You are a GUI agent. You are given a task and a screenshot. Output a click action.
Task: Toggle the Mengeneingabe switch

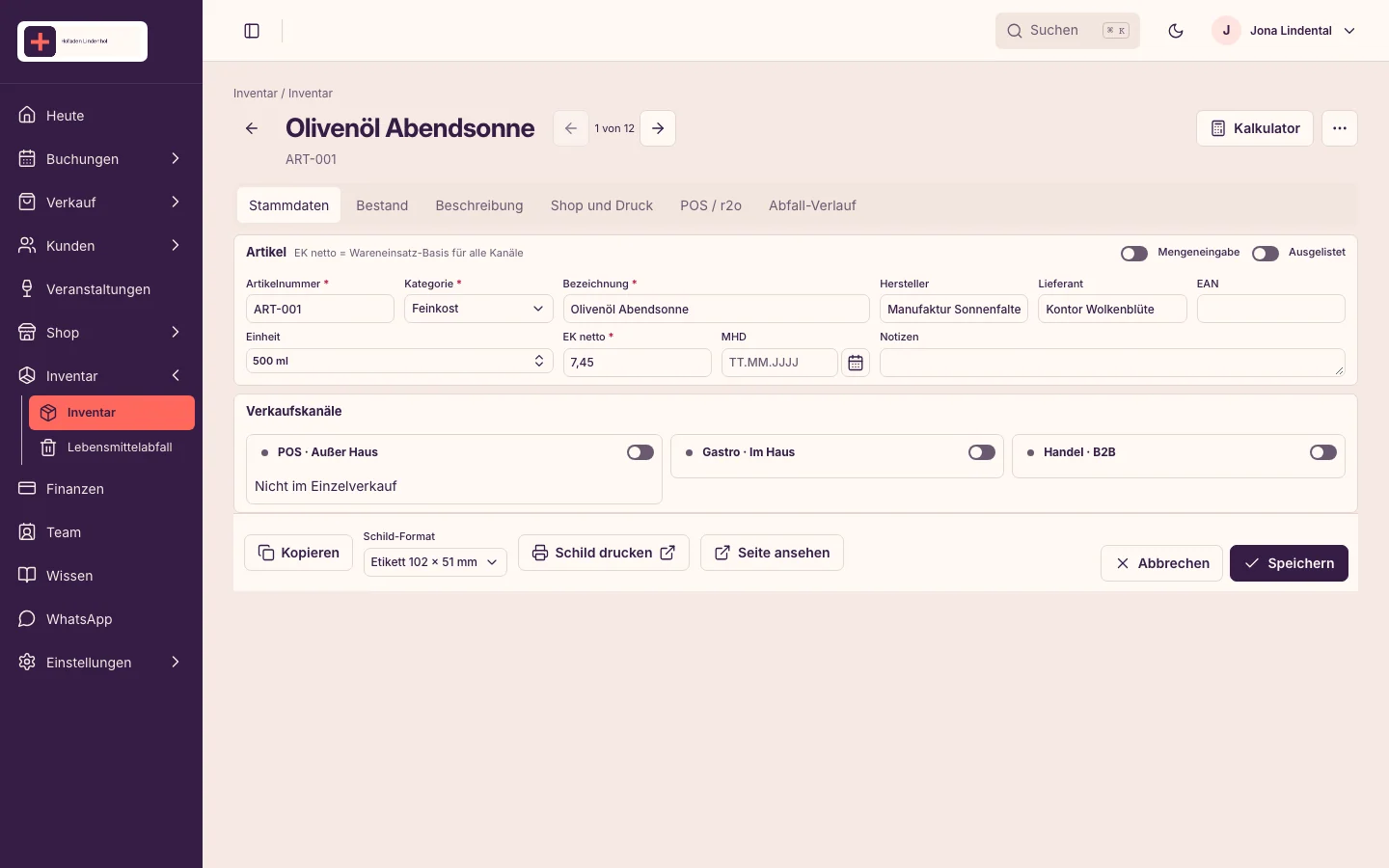[x=1134, y=254]
